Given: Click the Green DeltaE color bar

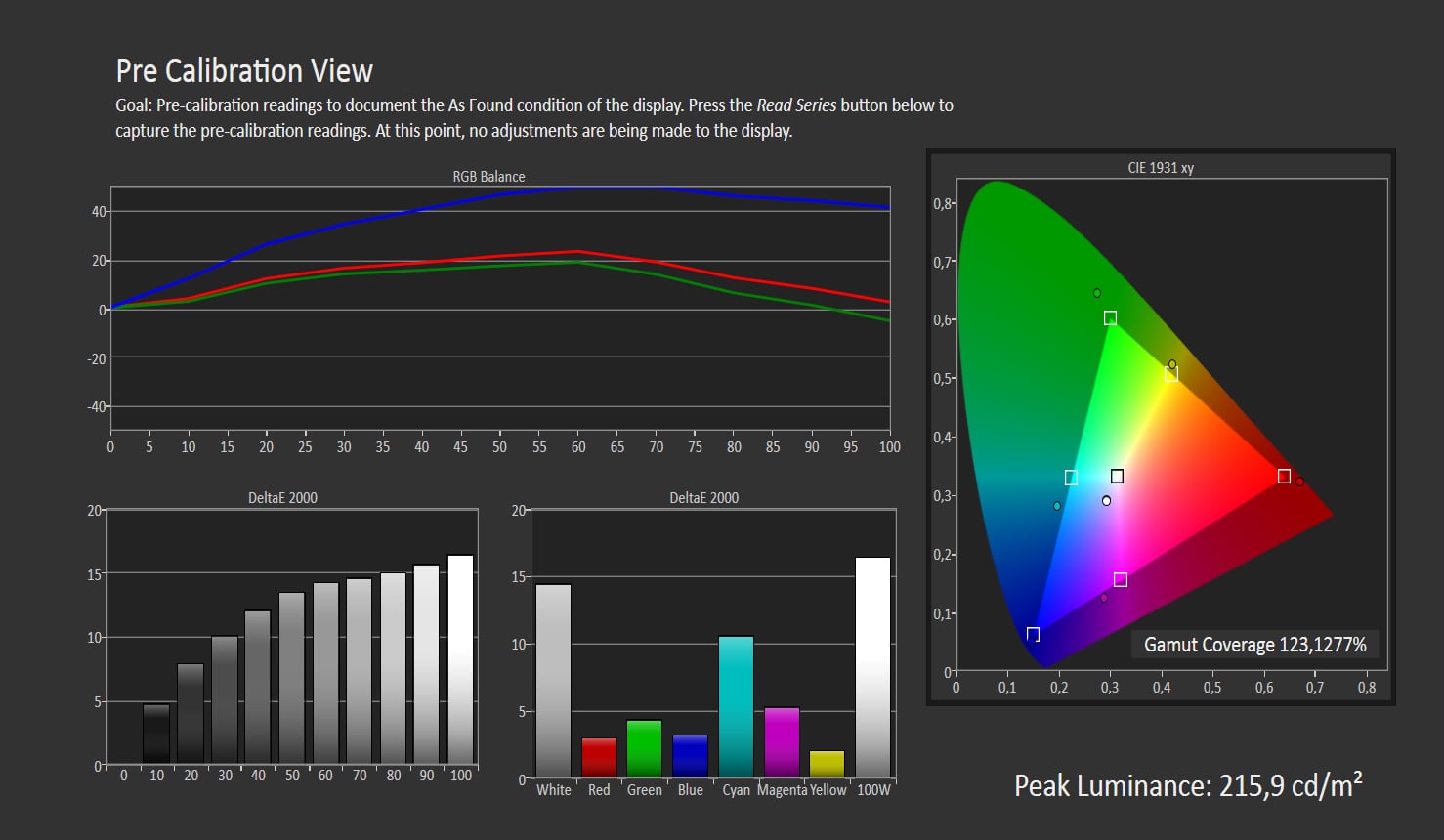Looking at the screenshot, I should [x=644, y=748].
